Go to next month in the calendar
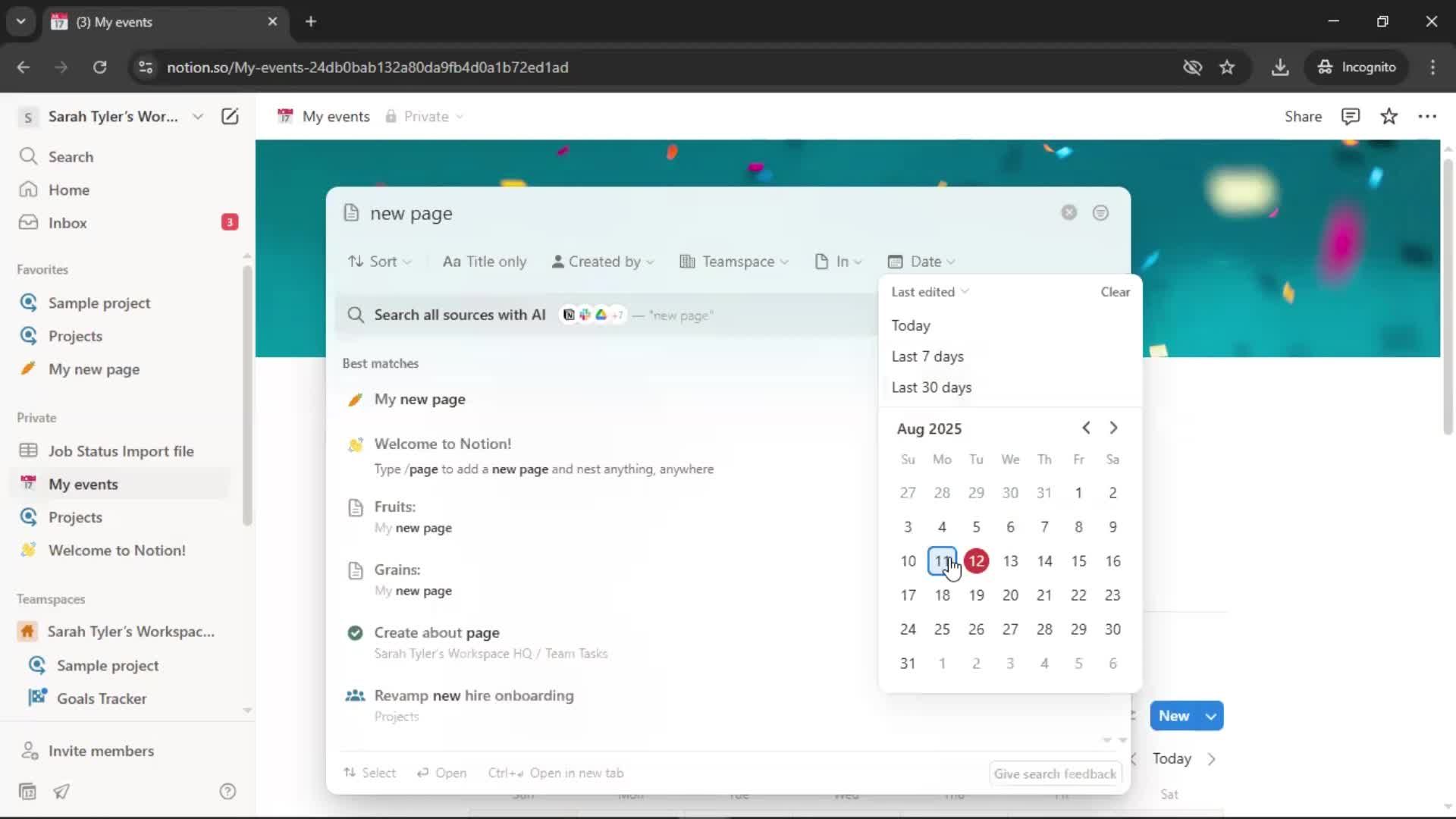 pyautogui.click(x=1113, y=428)
